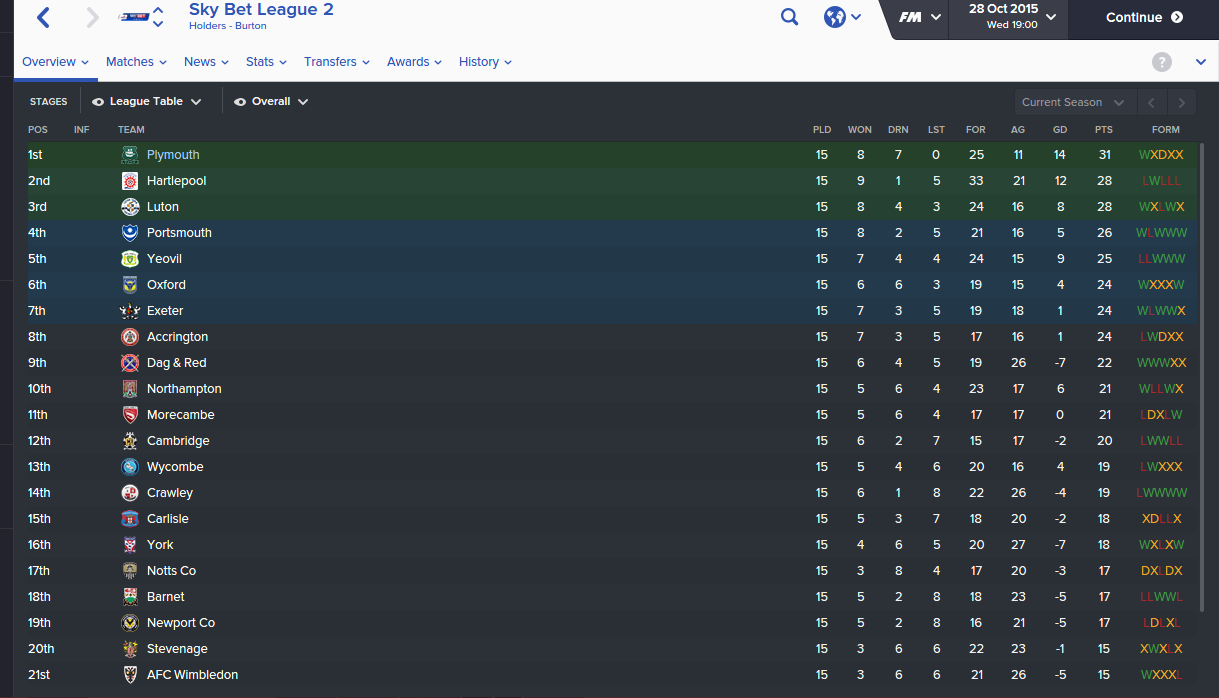Image resolution: width=1219 pixels, height=698 pixels.
Task: Click the Plymouth club badge
Action: (x=130, y=155)
